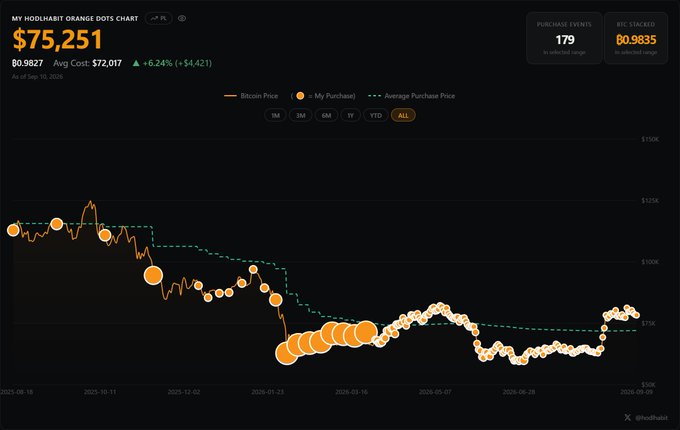Screen dimensions: 680x430
Task: Click the 'As of Sep 10, 2026' date
Action: (x=37, y=76)
